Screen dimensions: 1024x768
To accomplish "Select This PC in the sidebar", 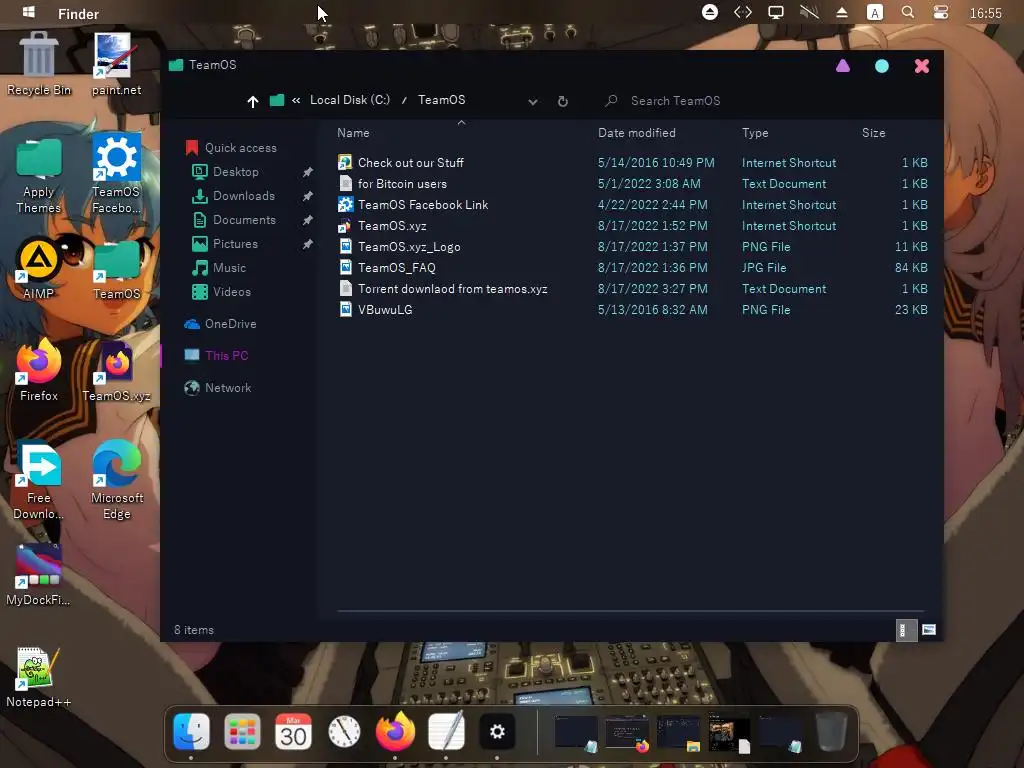I will (x=216, y=355).
